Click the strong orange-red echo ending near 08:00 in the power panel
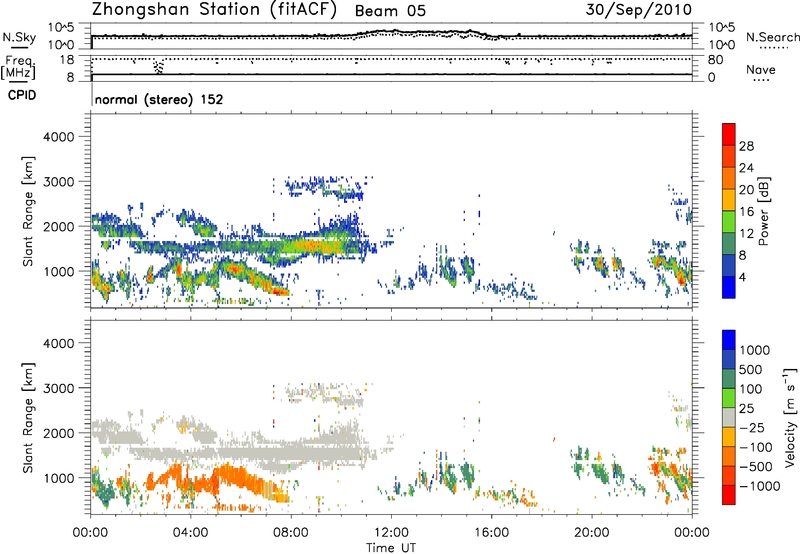The height and width of the screenshot is (554, 800). pyautogui.click(x=280, y=291)
